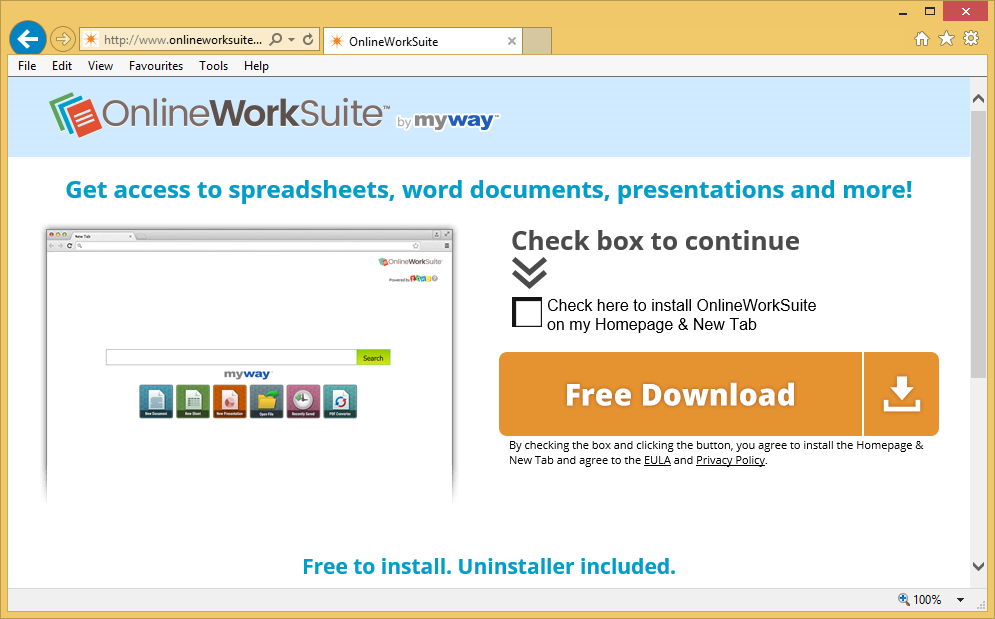Viewport: 995px width, 619px height.
Task: Open a new blank tab
Action: tap(537, 41)
